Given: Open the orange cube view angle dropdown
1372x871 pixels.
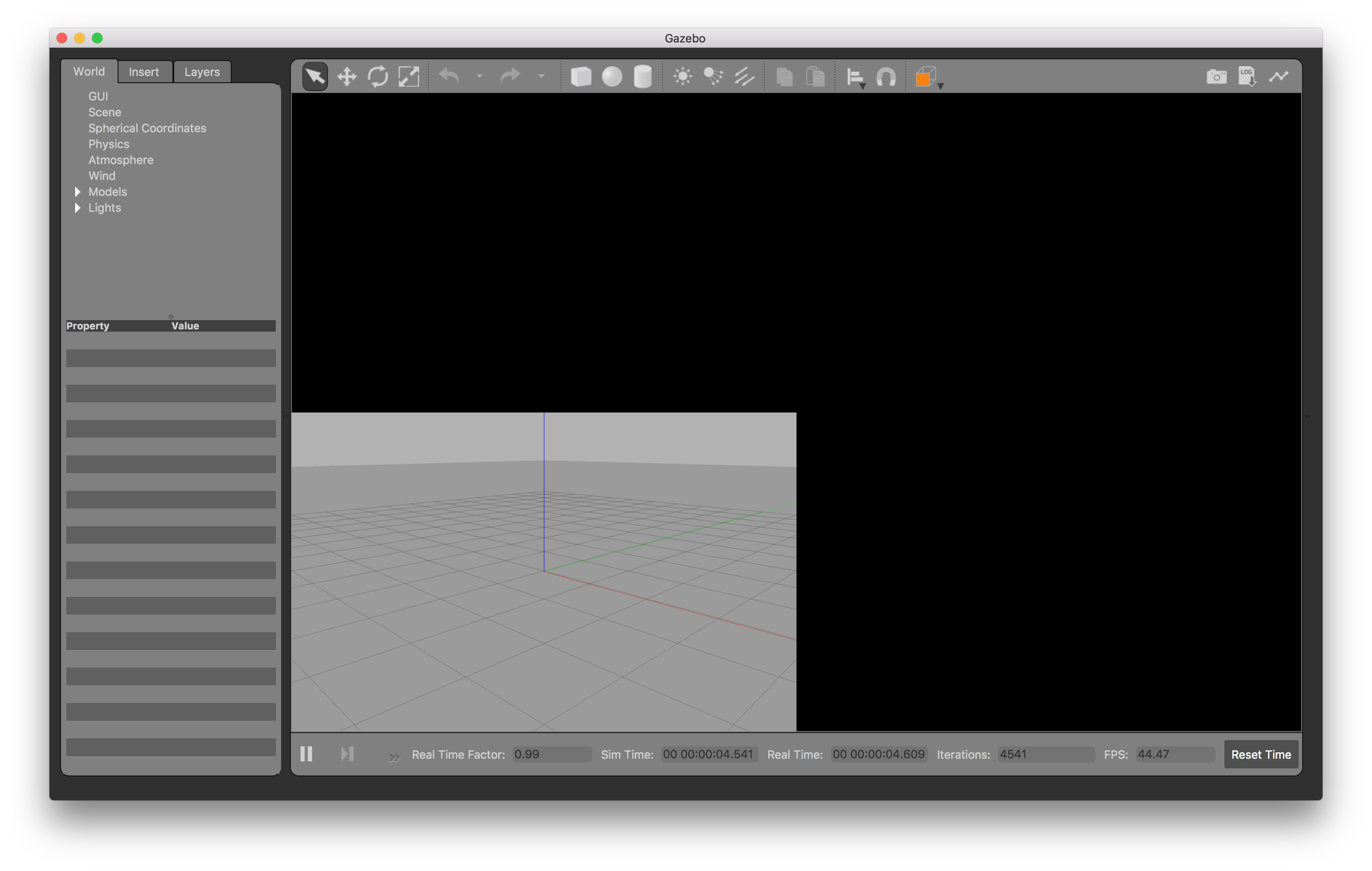Looking at the screenshot, I should 929,77.
